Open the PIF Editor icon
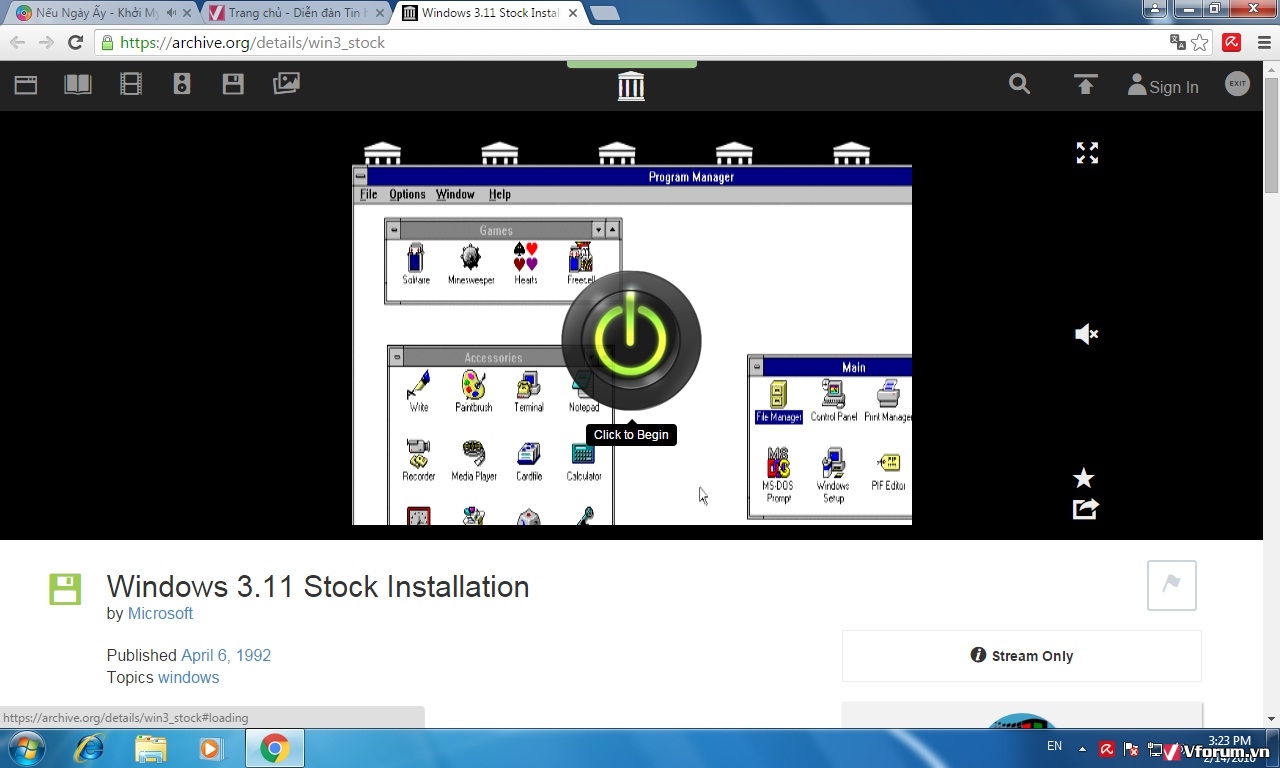This screenshot has height=768, width=1280. tap(888, 472)
